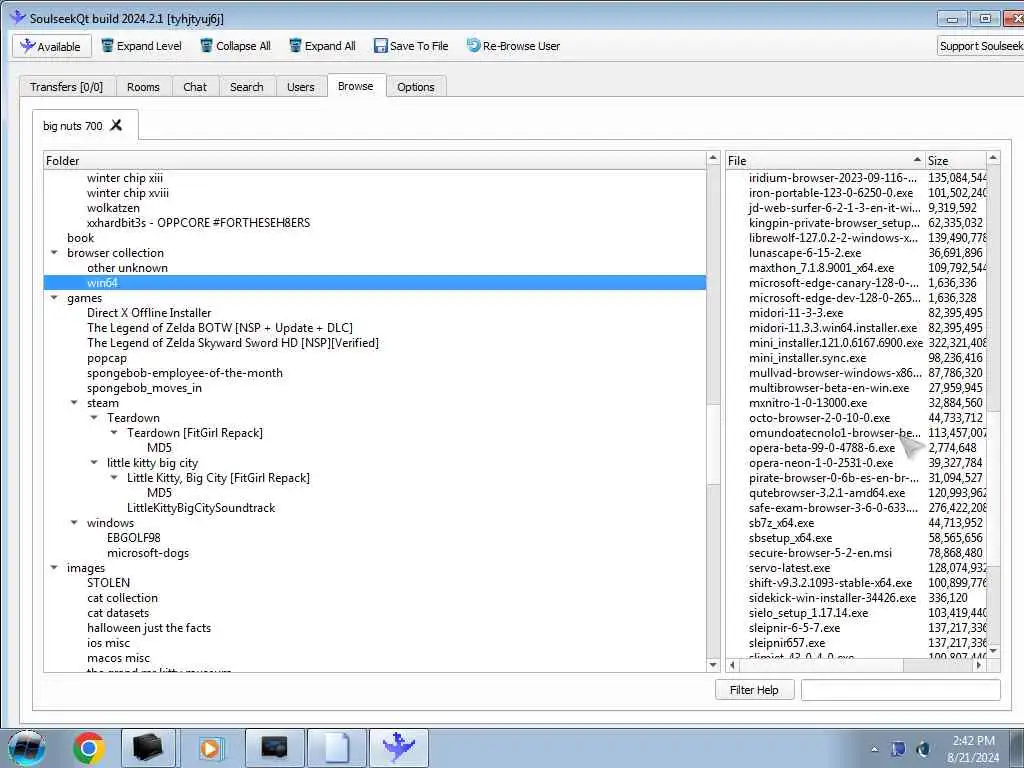Click the file filter input field
Image resolution: width=1024 pixels, height=768 pixels.
pyautogui.click(x=901, y=690)
